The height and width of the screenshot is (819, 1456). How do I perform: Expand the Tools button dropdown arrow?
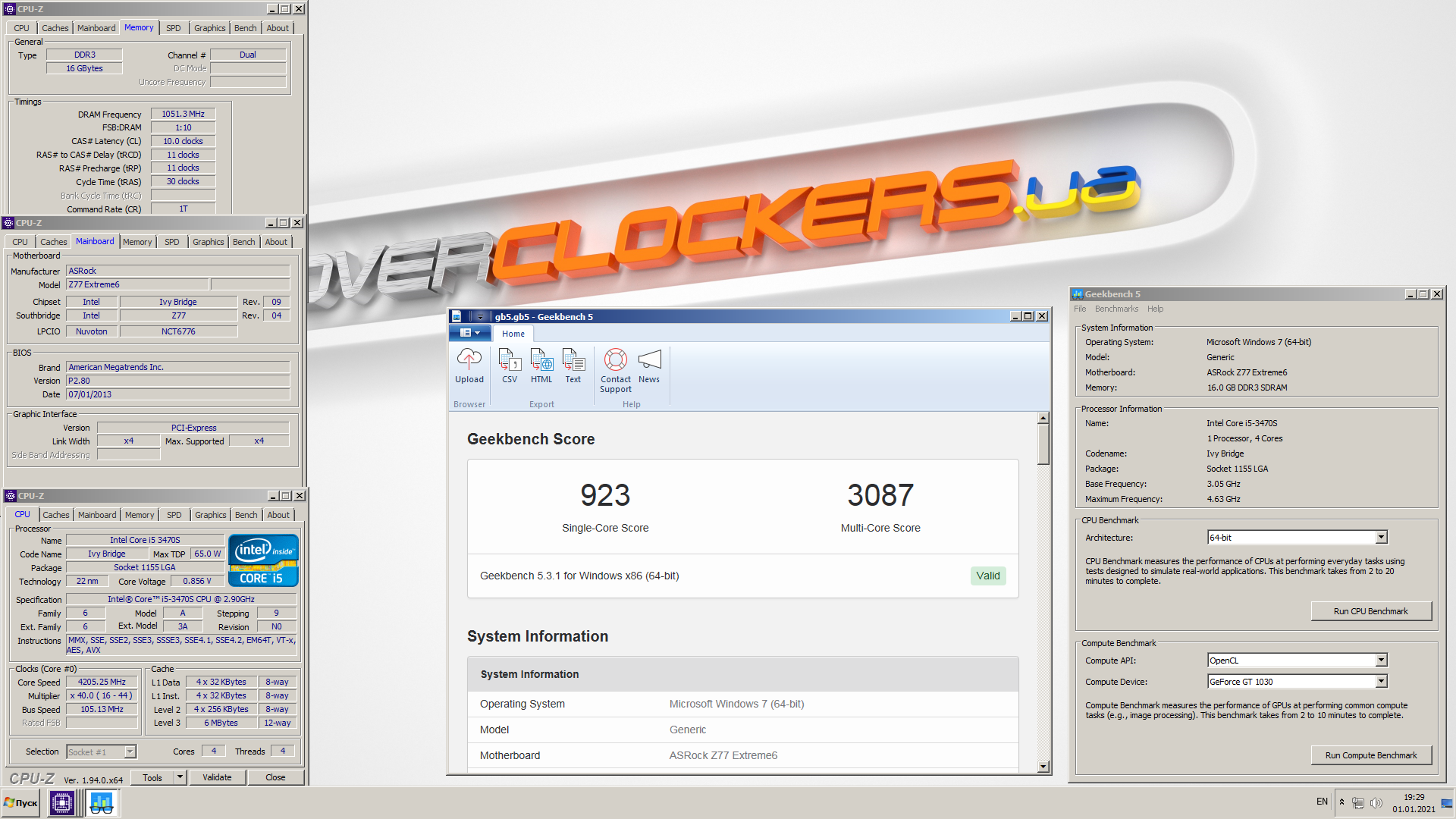[180, 777]
